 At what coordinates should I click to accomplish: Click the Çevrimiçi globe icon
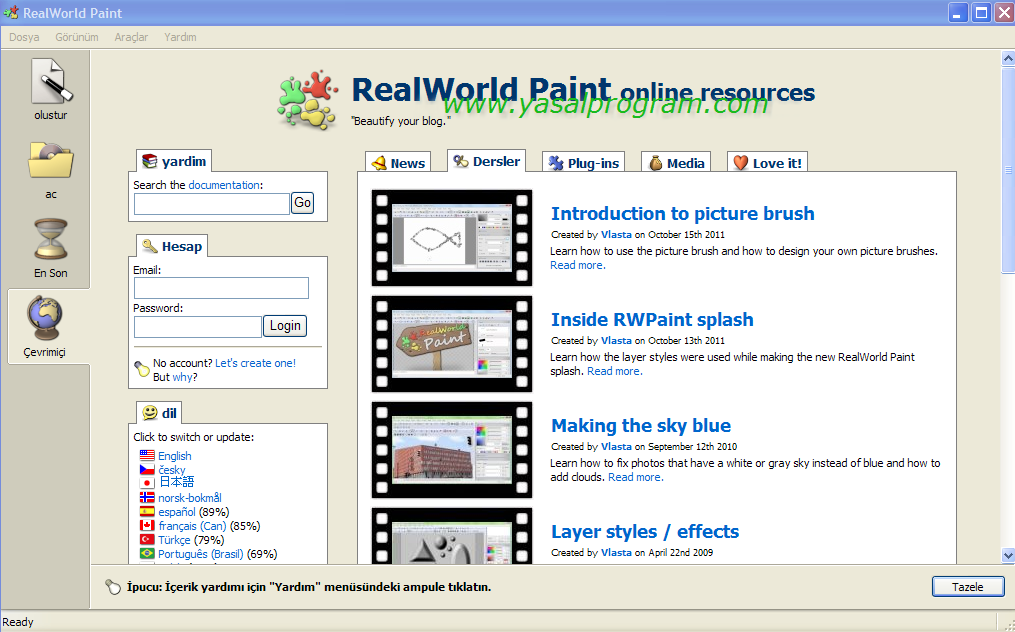48,319
